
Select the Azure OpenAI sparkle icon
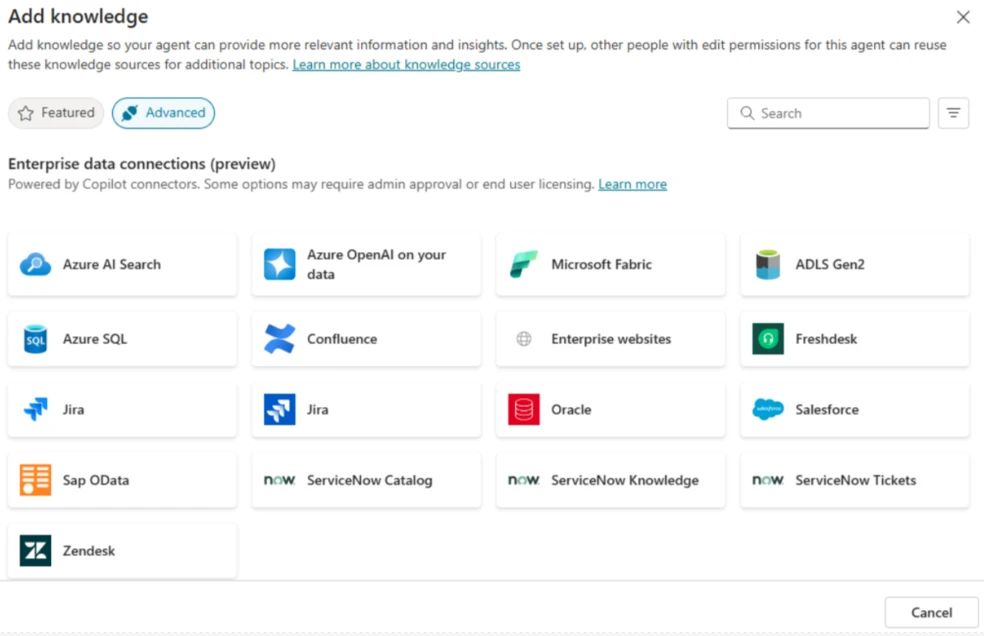[280, 265]
